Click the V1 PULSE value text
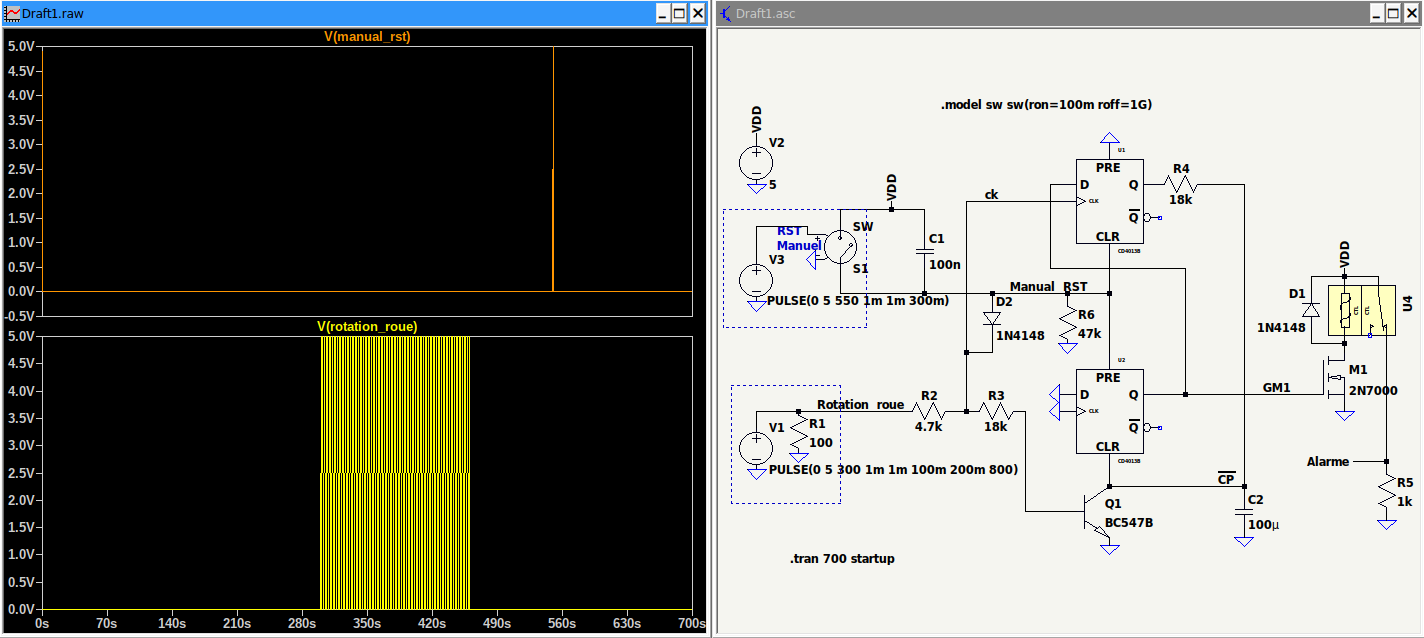The image size is (1424, 638). click(893, 470)
